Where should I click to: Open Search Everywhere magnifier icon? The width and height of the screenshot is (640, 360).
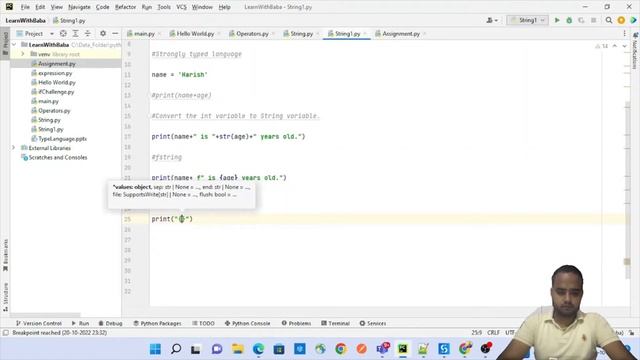(x=609, y=20)
